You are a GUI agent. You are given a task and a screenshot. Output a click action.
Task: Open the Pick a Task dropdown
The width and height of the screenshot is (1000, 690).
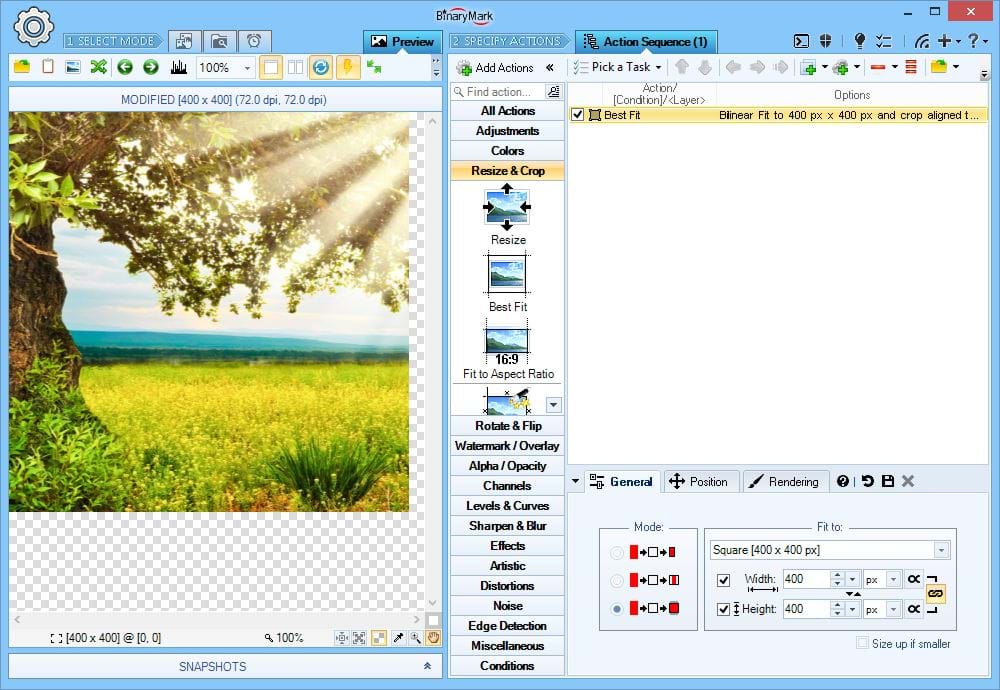click(x=618, y=67)
